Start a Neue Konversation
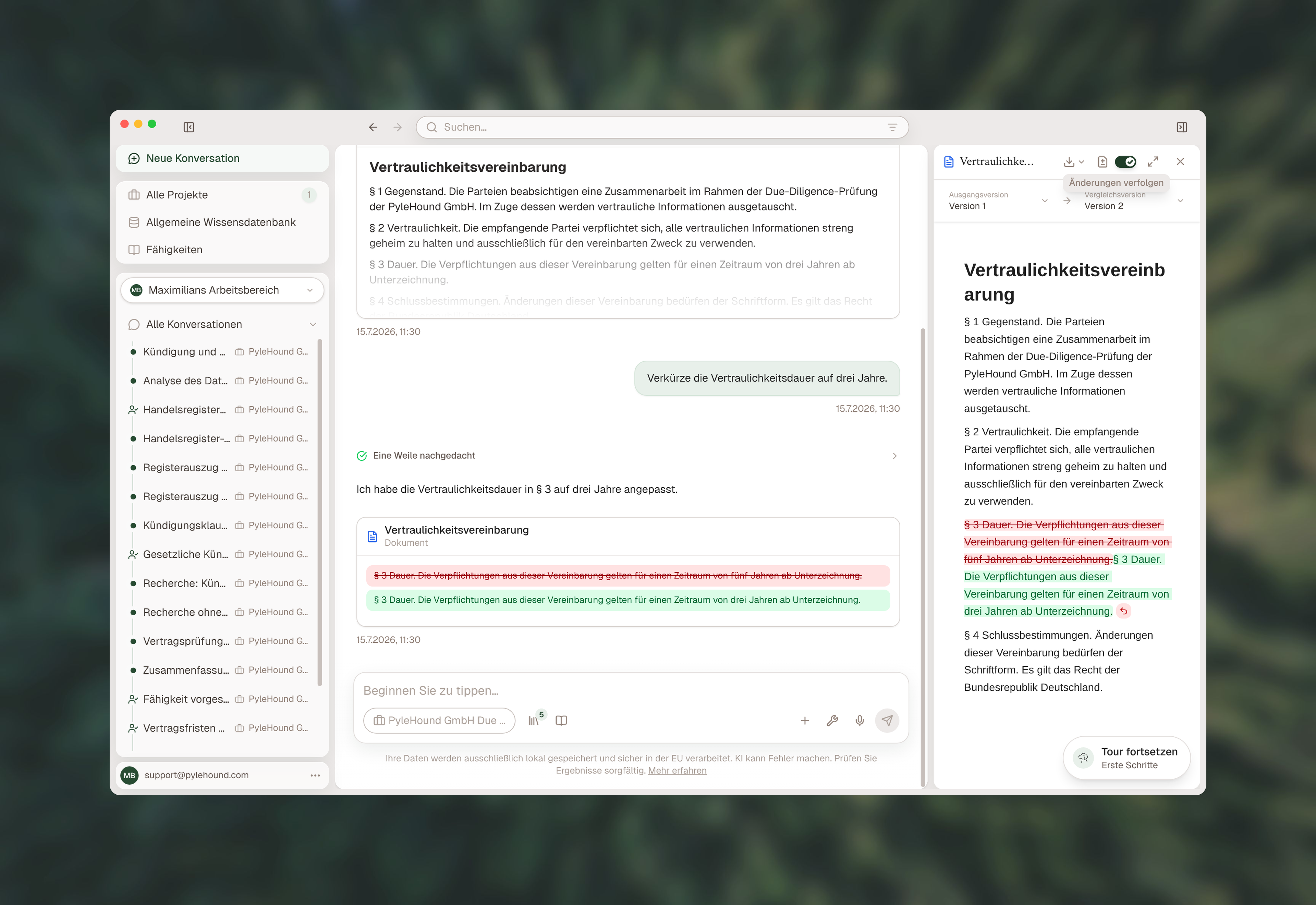The image size is (1316, 905). coord(222,158)
